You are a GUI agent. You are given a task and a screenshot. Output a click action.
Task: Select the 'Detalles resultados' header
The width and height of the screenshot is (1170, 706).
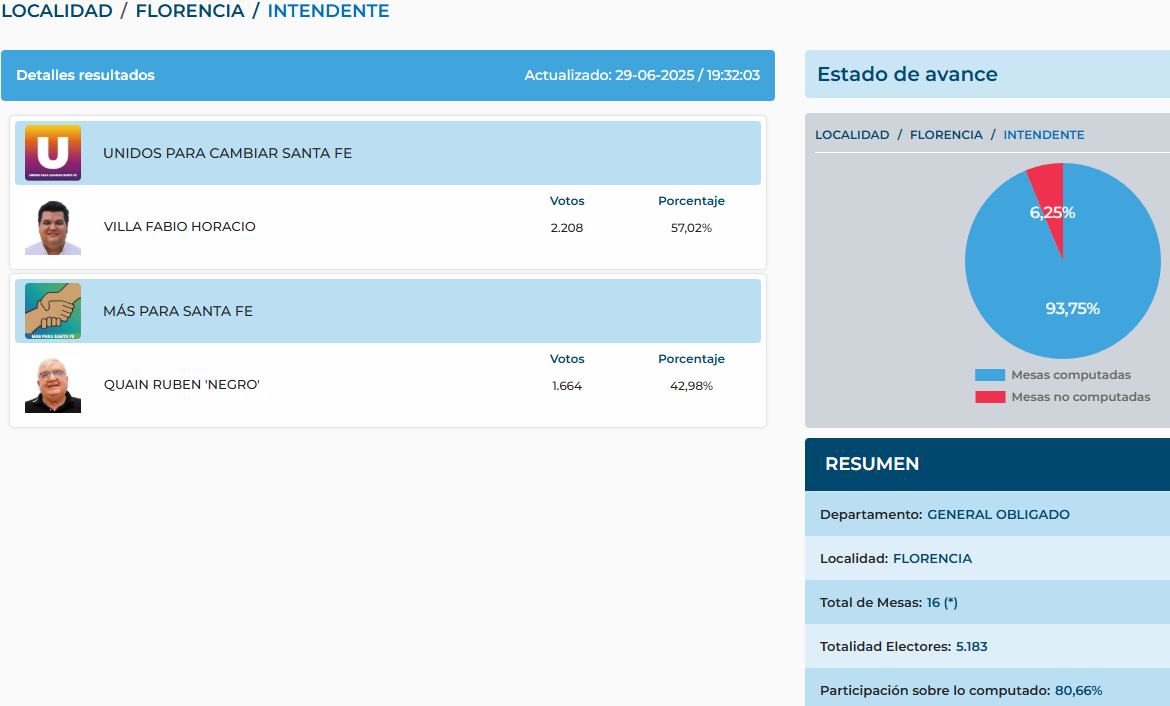coord(86,75)
